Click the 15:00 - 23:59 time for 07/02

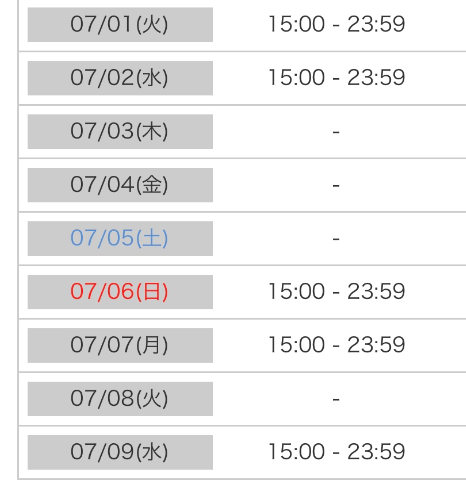(x=337, y=77)
